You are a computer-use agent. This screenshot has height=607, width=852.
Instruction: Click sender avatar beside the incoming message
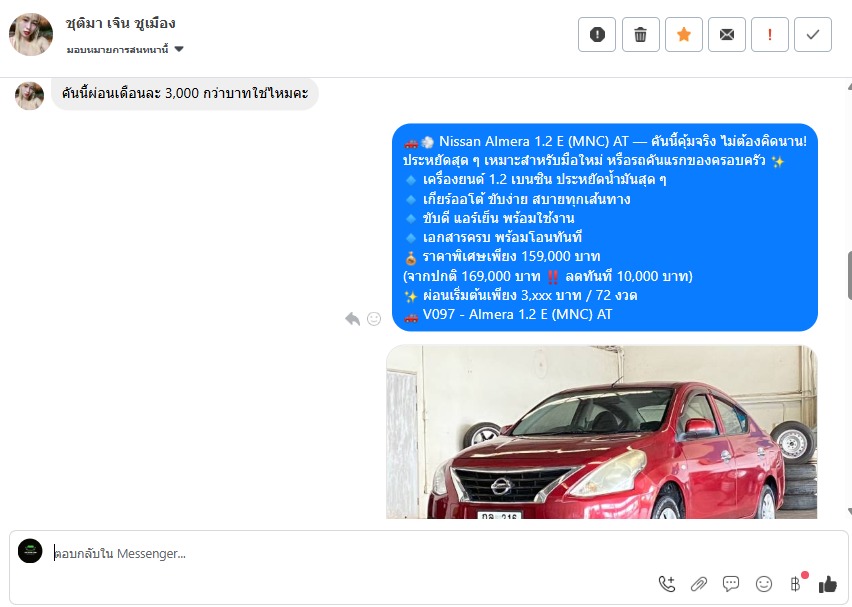[x=29, y=96]
